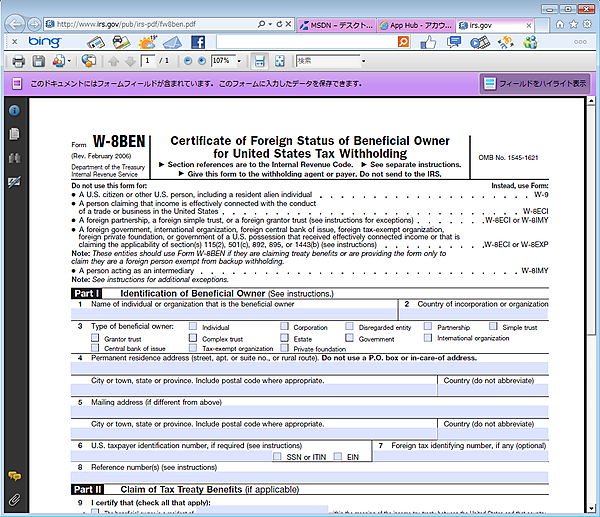Click the fit full page icon
Screen dimensions: 600x517
pos(280,61)
